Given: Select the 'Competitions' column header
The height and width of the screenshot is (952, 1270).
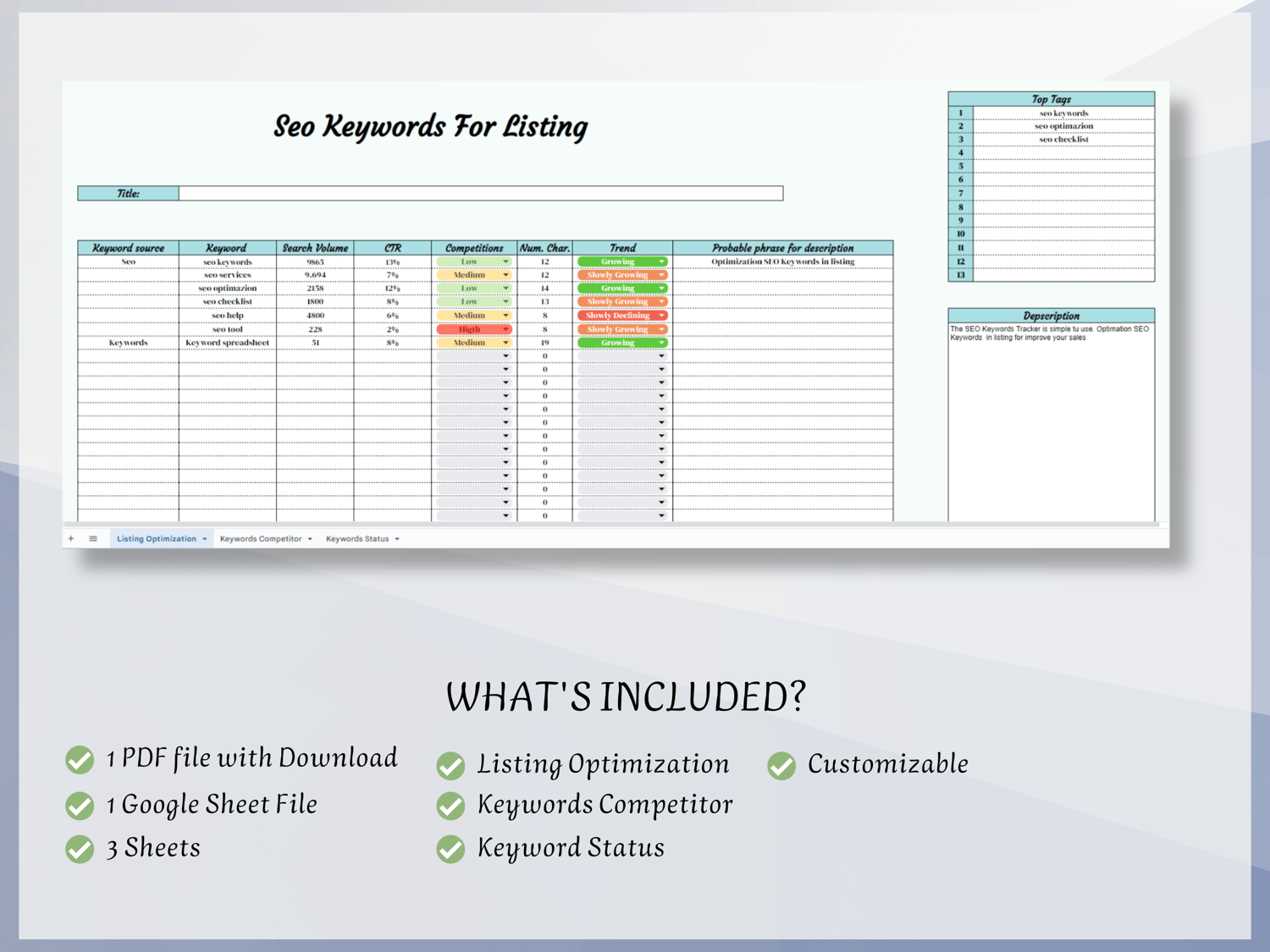Looking at the screenshot, I should (474, 248).
